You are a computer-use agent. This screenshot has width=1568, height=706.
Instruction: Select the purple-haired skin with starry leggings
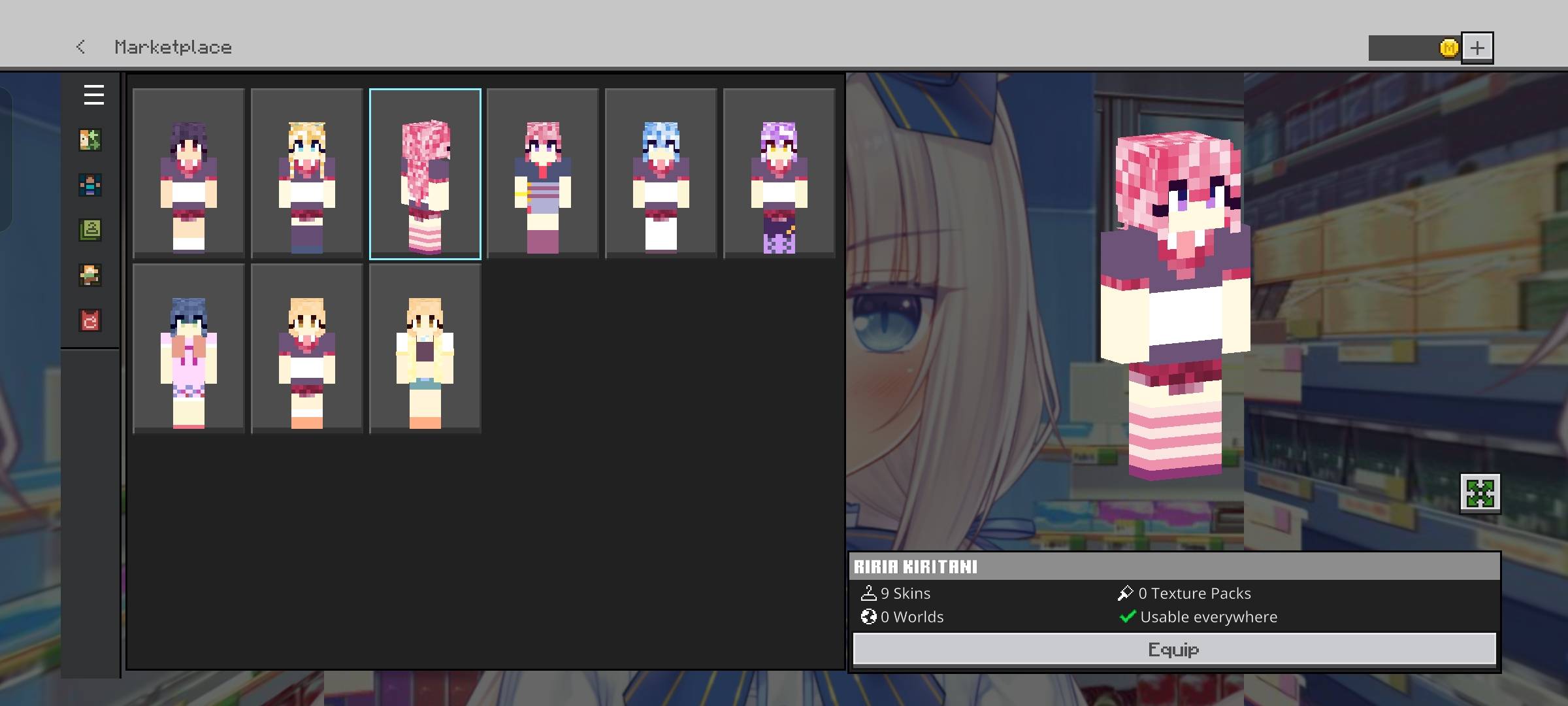click(x=779, y=174)
